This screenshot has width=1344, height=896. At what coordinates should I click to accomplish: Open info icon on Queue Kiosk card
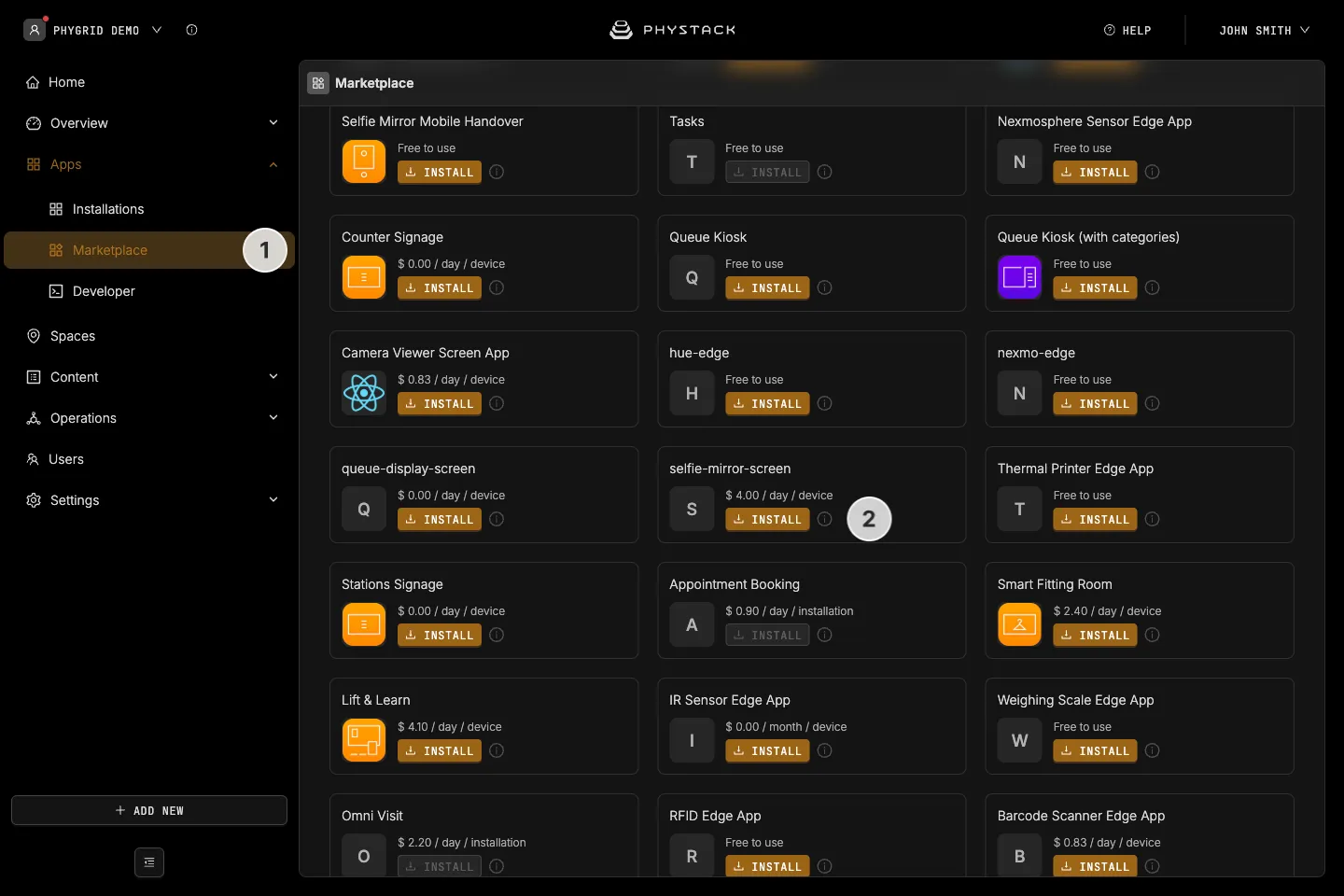tap(824, 287)
